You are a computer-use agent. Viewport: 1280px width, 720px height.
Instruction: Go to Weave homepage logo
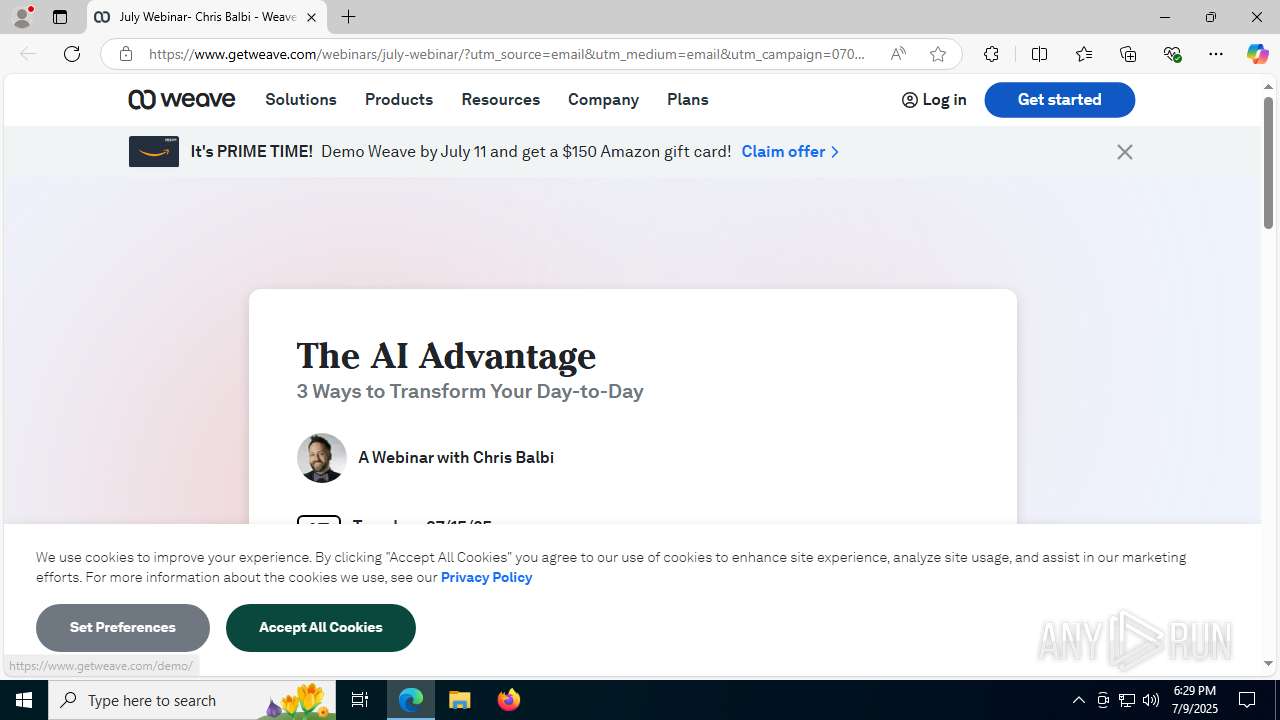(182, 99)
